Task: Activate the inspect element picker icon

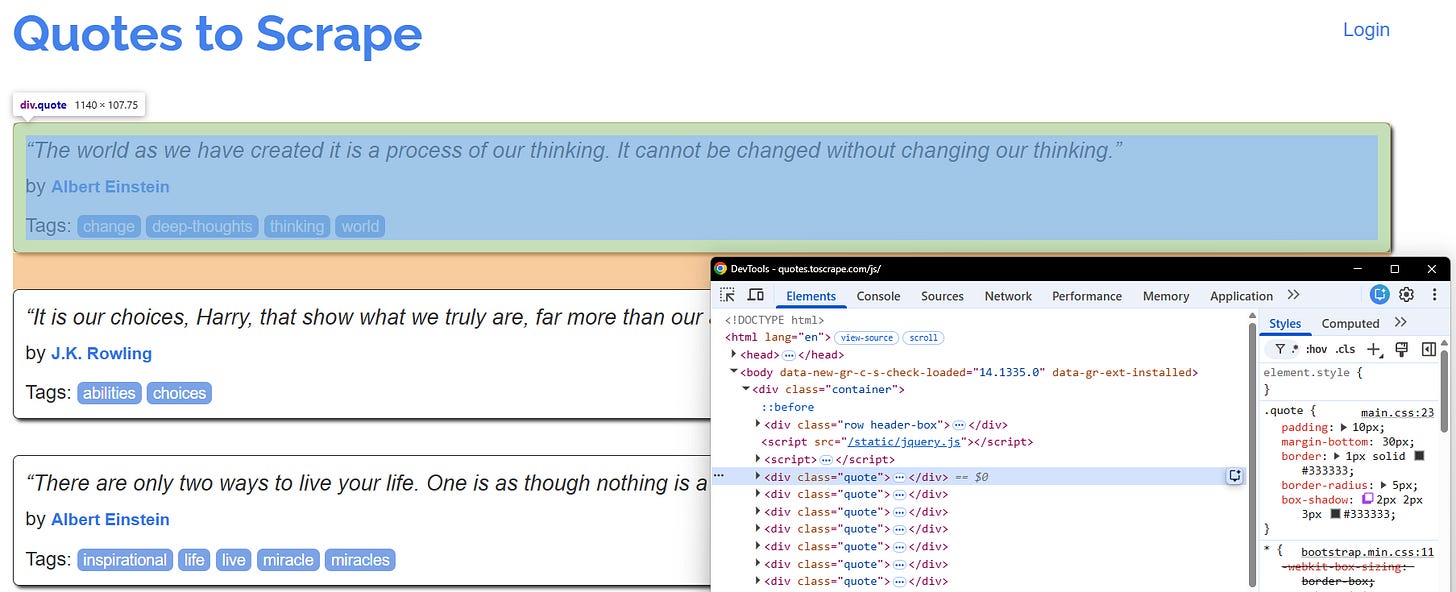Action: point(728,295)
